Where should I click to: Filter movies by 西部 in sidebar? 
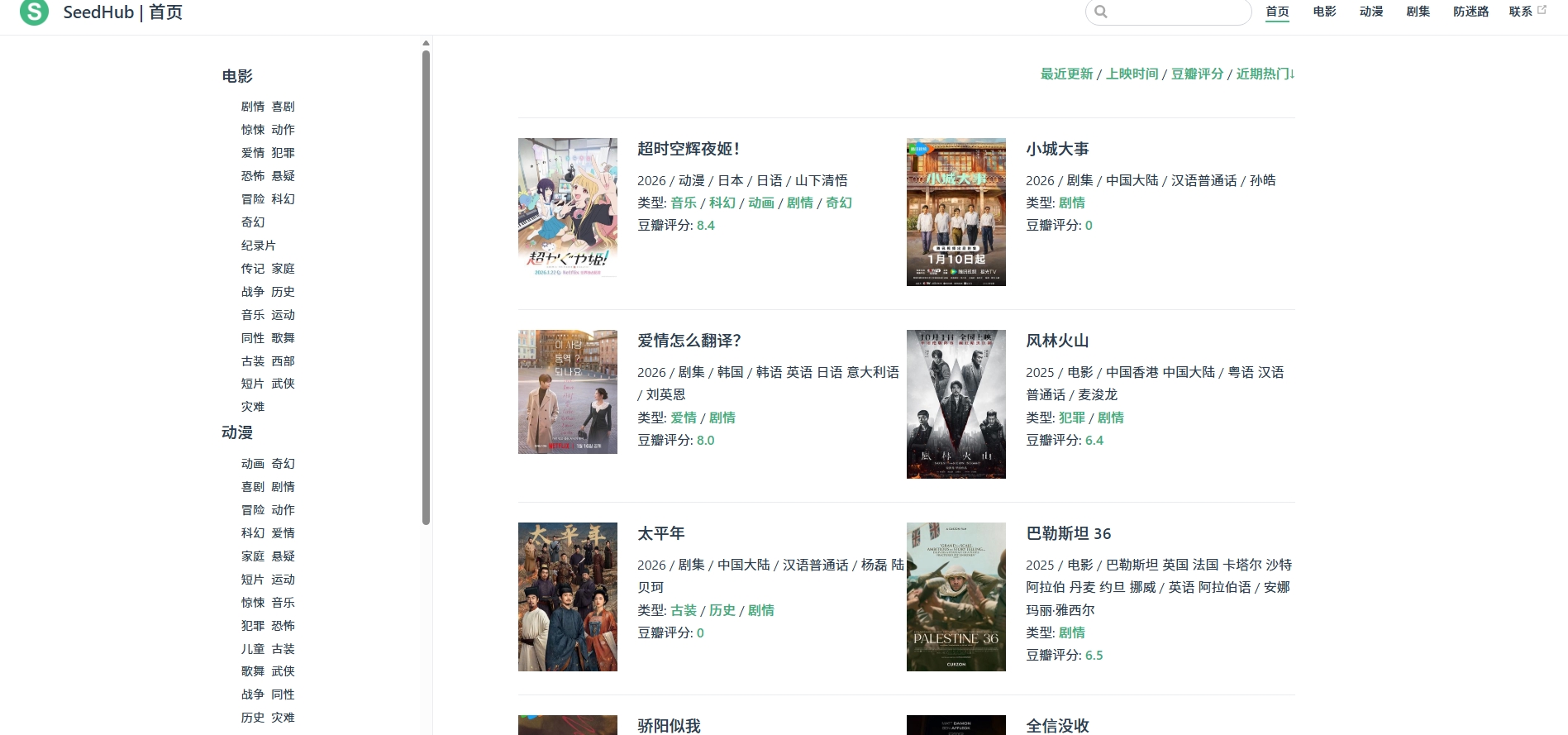click(x=283, y=361)
